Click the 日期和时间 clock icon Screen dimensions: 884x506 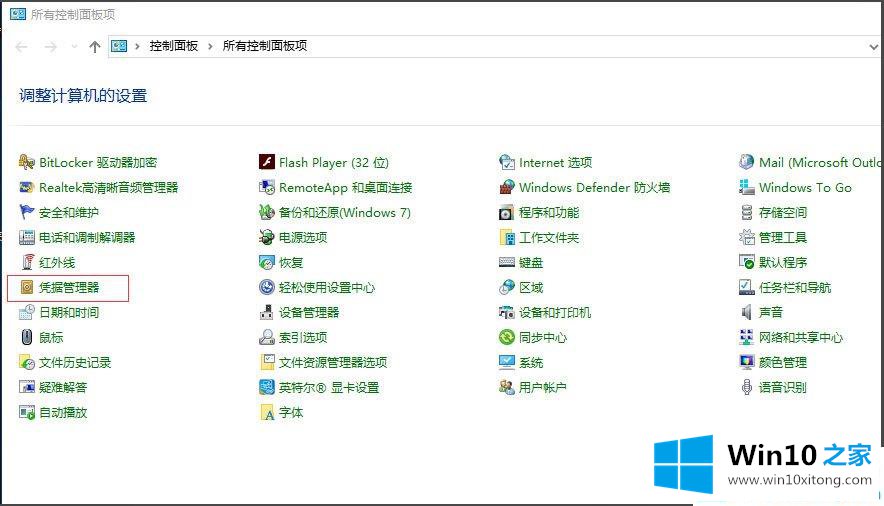[26, 312]
